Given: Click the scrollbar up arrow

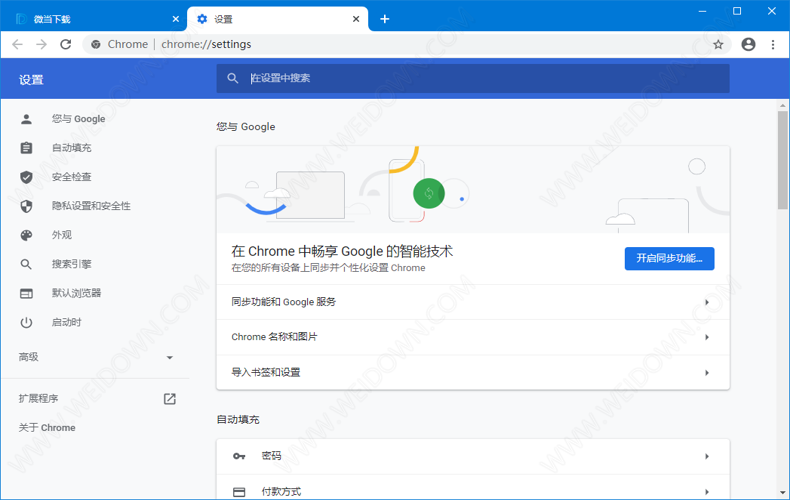Looking at the screenshot, I should click(x=782, y=105).
